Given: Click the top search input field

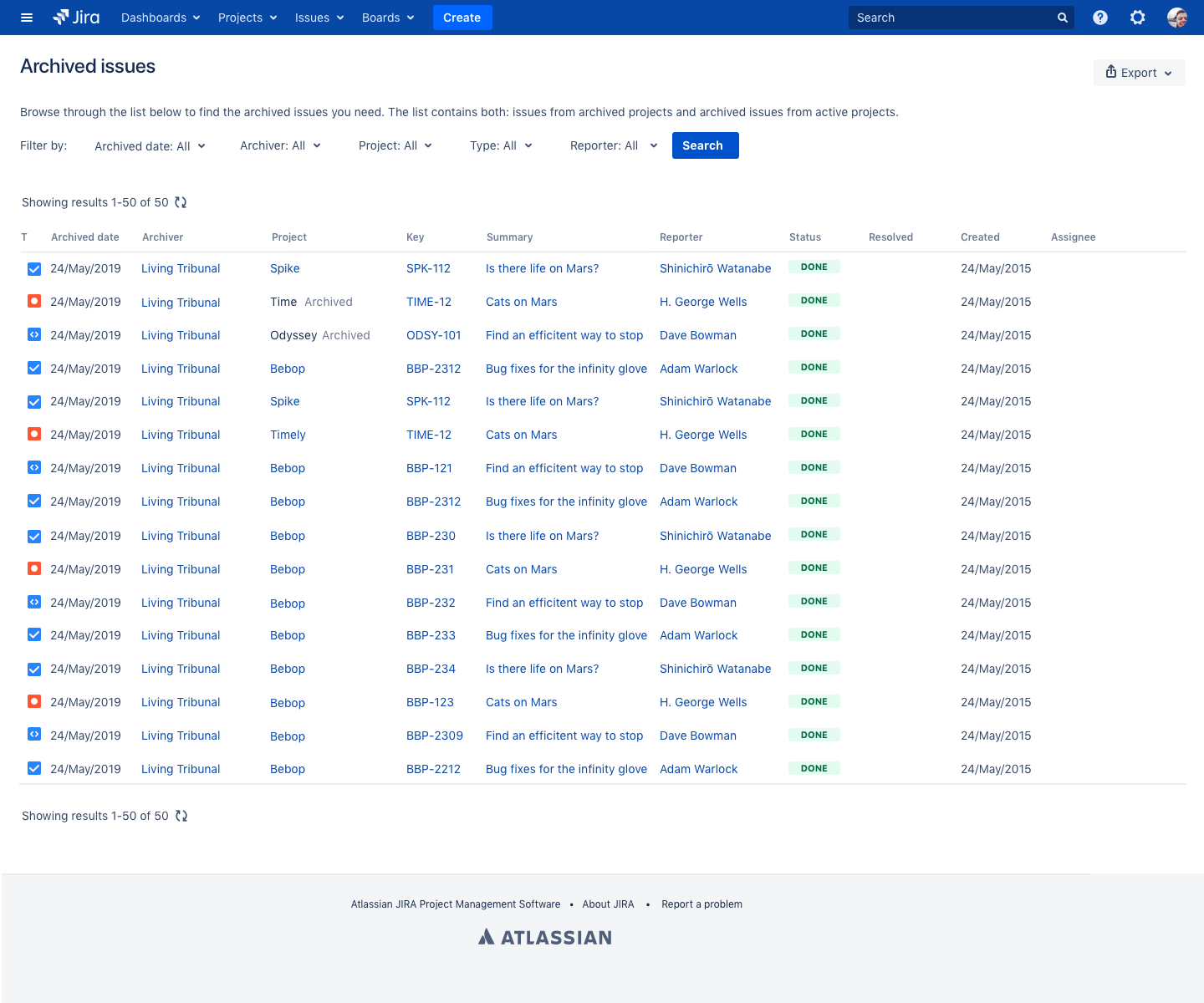Looking at the screenshot, I should (x=951, y=18).
